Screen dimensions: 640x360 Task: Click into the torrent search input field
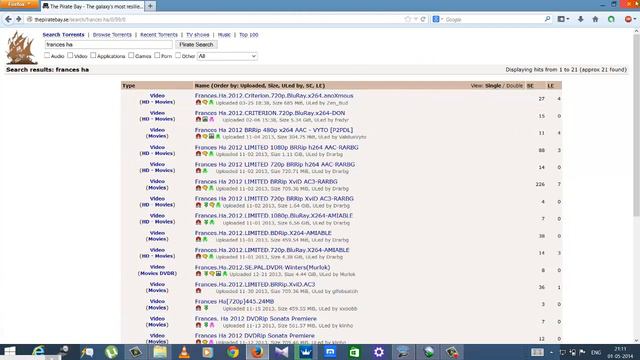click(x=109, y=44)
